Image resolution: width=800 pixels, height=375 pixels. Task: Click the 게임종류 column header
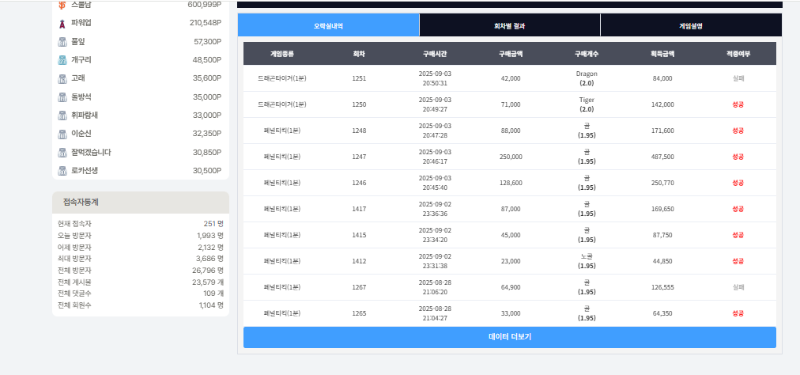(x=282, y=54)
